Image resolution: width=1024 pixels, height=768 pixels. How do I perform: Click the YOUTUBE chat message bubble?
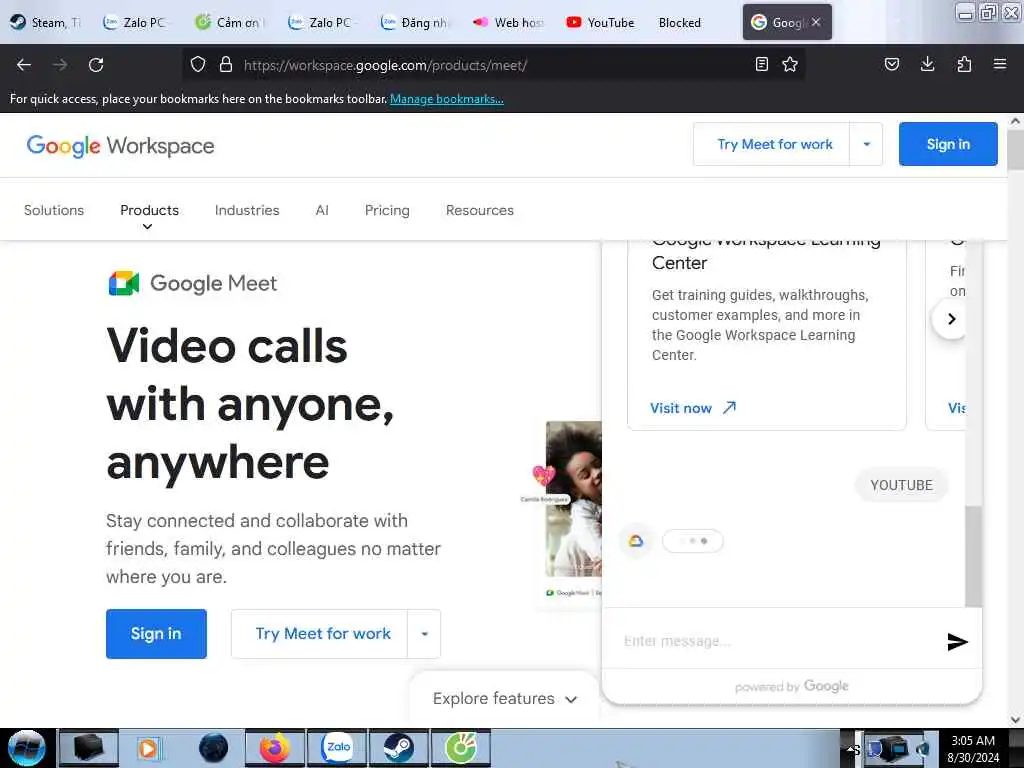tap(901, 485)
